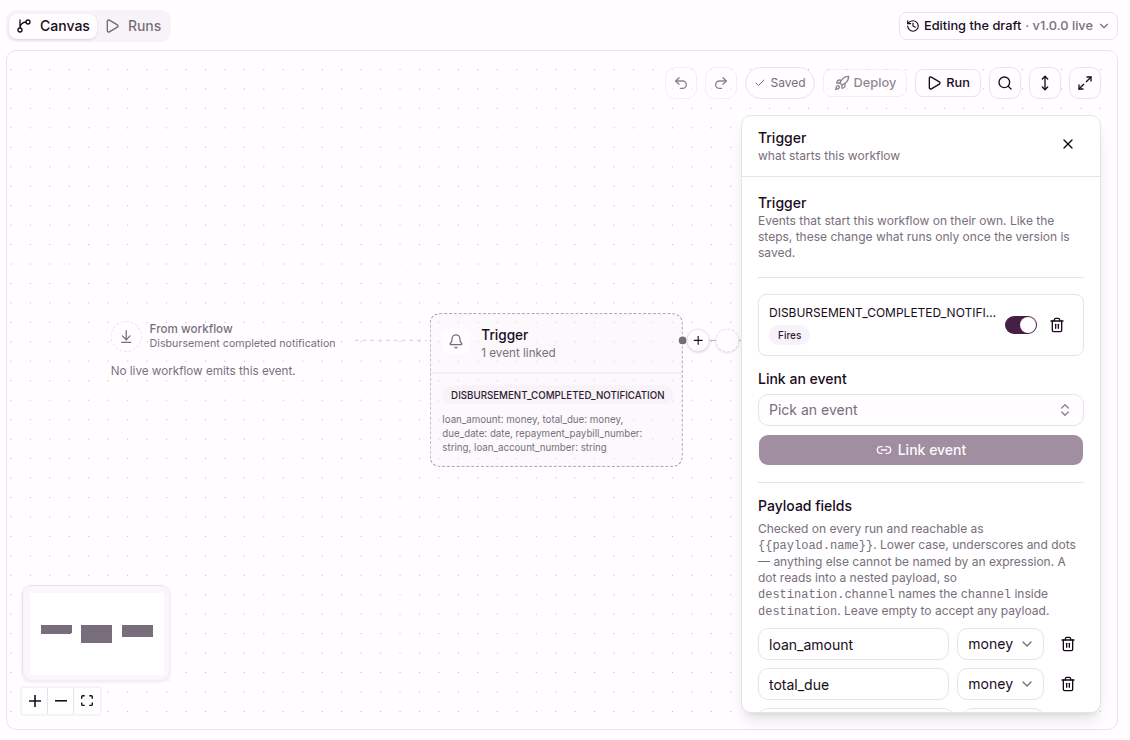
Task: Expand canvas to fullscreen
Action: [1085, 83]
